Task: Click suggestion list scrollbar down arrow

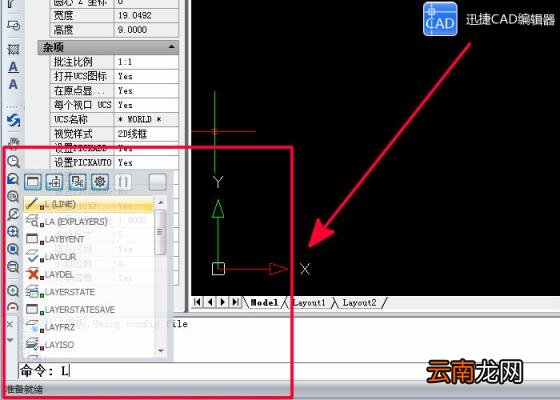Action: point(161,350)
